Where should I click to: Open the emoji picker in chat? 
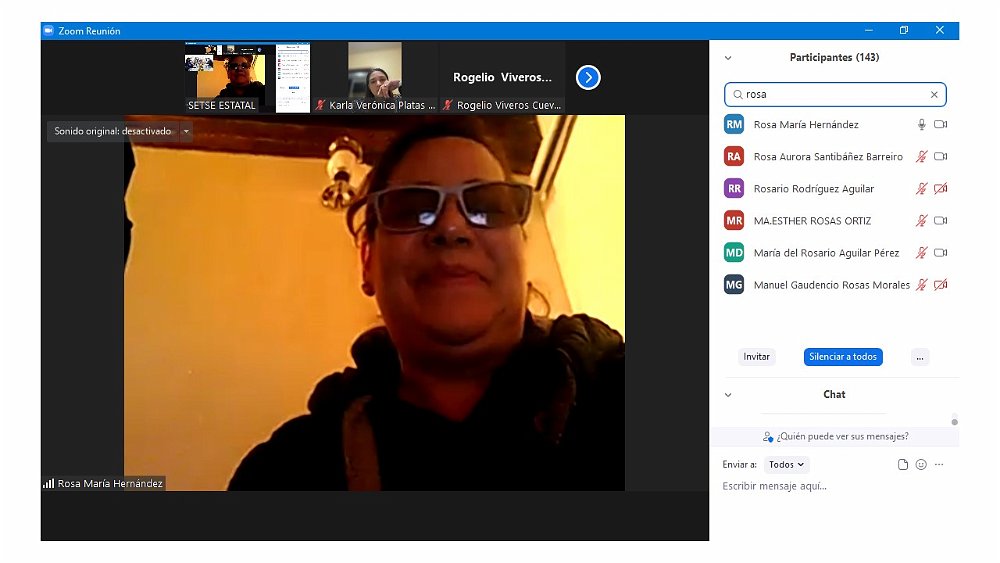coord(921,465)
